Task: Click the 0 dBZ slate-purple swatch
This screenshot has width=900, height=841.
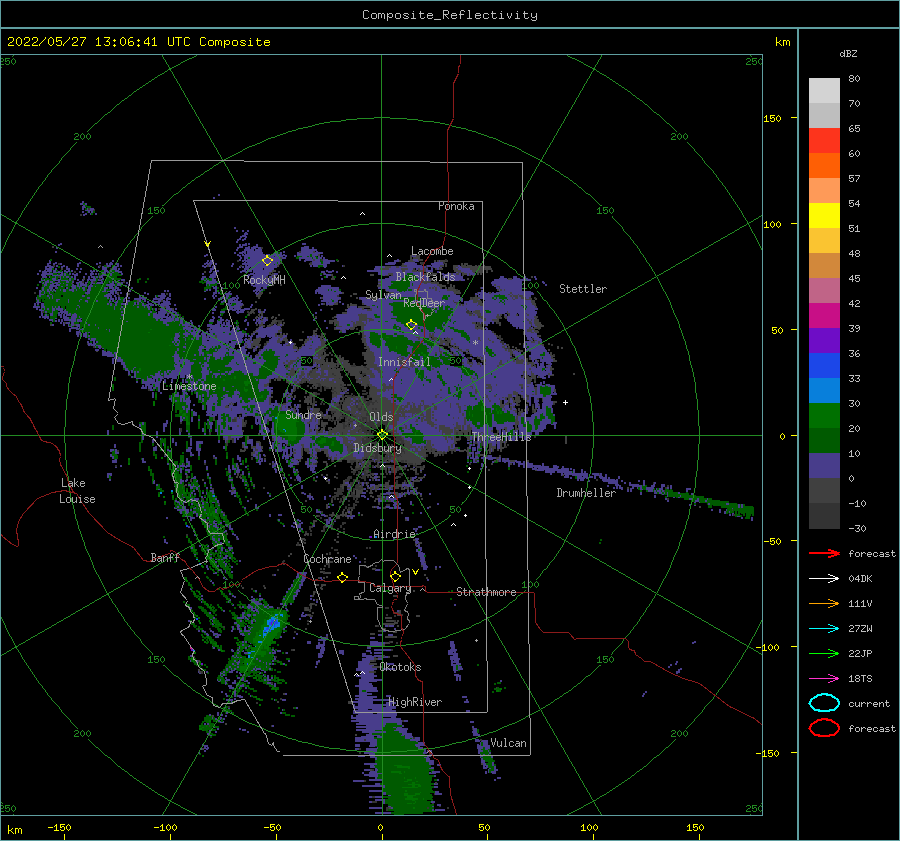Action: [x=824, y=466]
